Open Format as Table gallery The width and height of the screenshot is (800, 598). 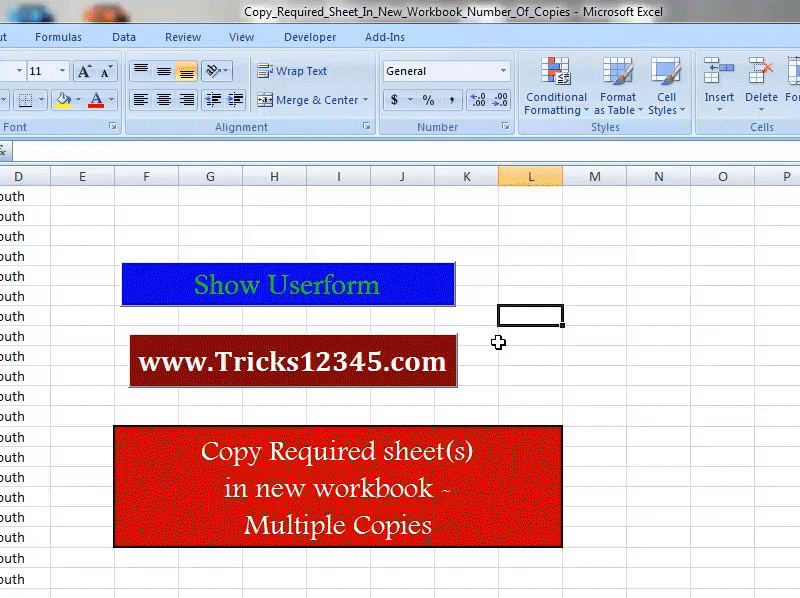tap(618, 86)
